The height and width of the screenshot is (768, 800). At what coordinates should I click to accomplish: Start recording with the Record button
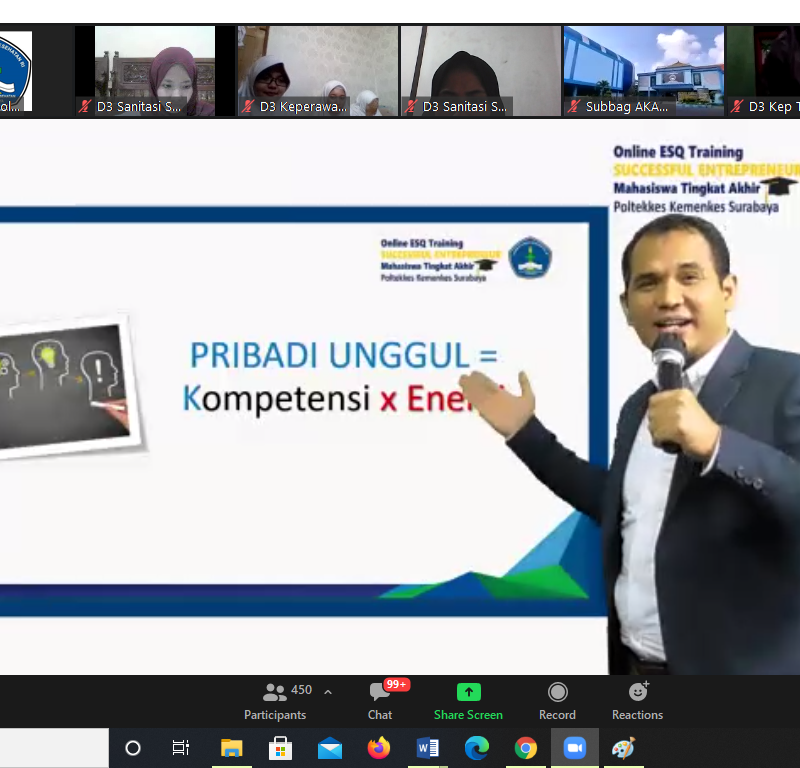click(557, 700)
